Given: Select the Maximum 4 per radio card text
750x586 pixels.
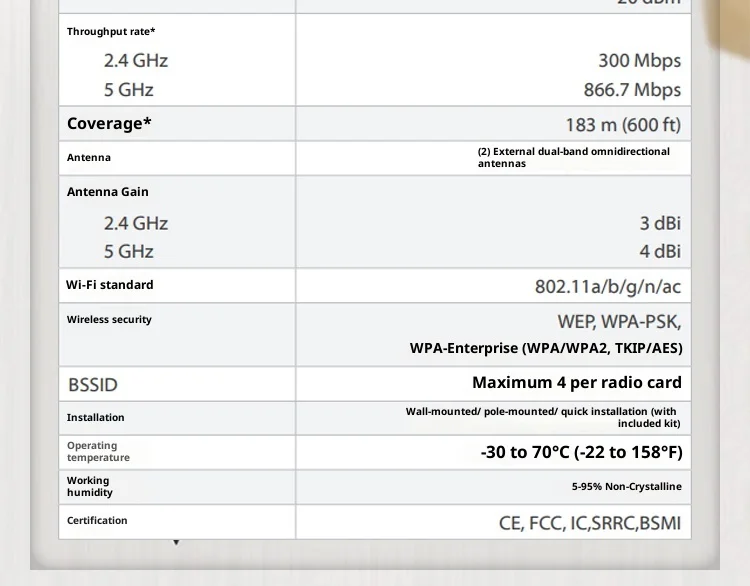Looking at the screenshot, I should (x=576, y=383).
